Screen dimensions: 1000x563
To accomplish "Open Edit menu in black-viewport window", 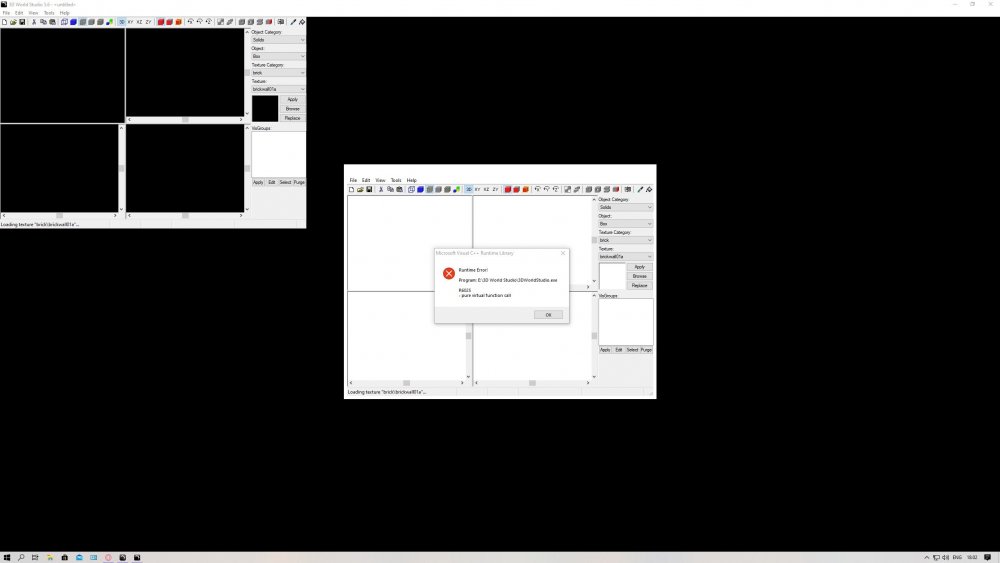I will click(x=19, y=13).
